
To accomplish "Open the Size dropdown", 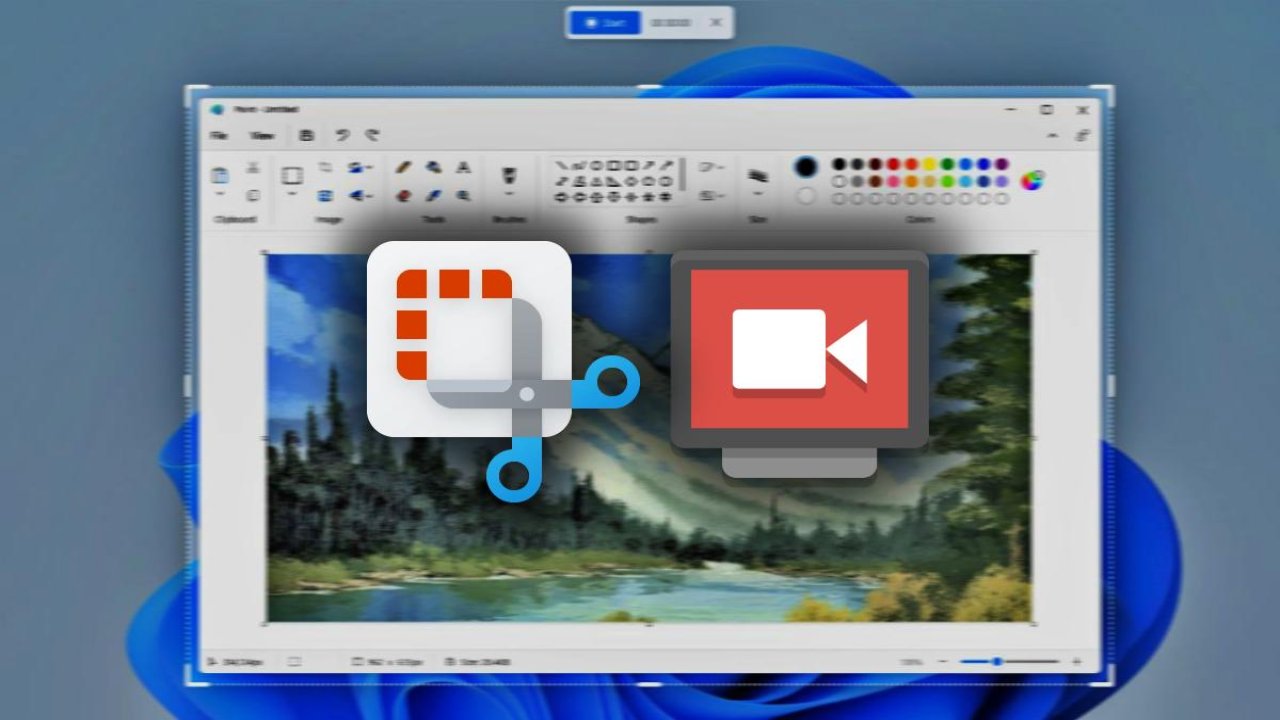I will [x=758, y=194].
